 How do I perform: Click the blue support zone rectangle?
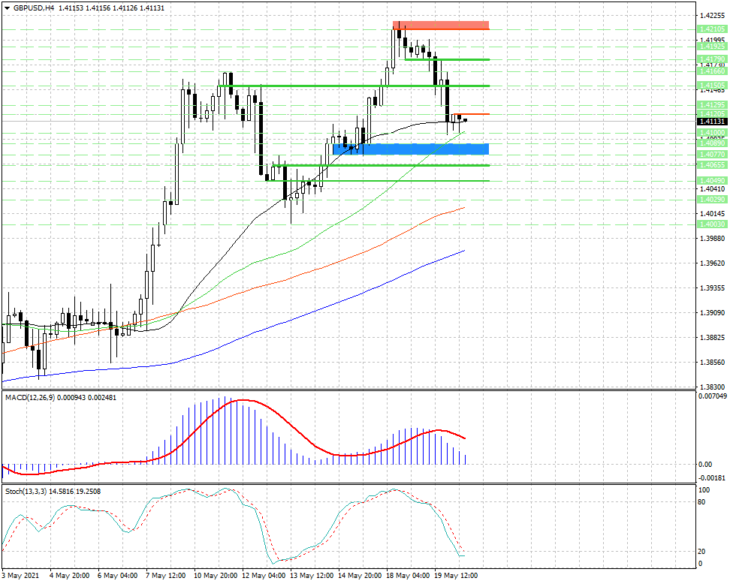coord(411,149)
